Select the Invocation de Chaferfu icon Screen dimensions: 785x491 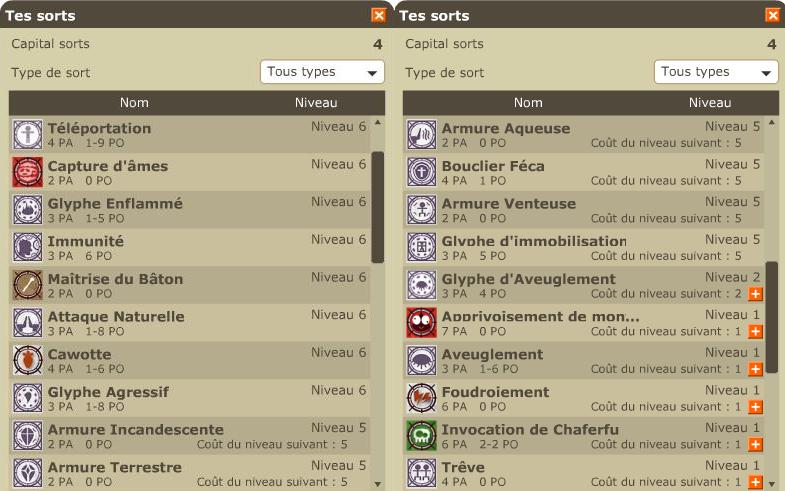(x=422, y=435)
